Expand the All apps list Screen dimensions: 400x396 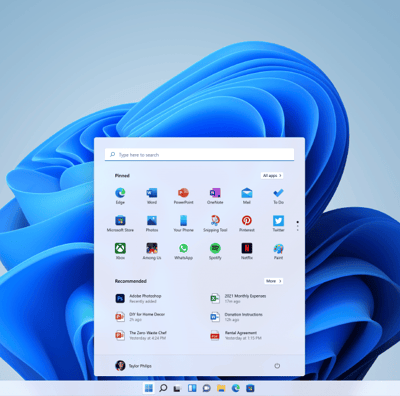coord(272,175)
